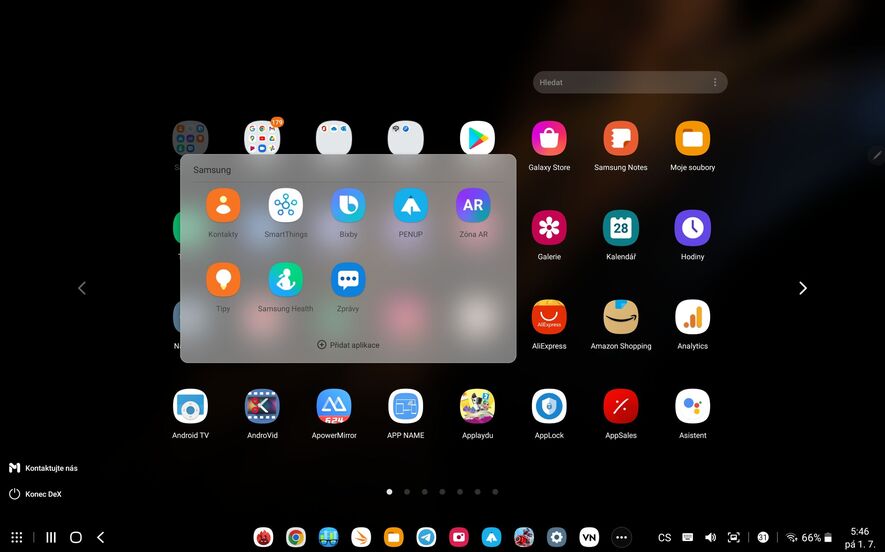Launch Zóna AR app

pyautogui.click(x=473, y=205)
